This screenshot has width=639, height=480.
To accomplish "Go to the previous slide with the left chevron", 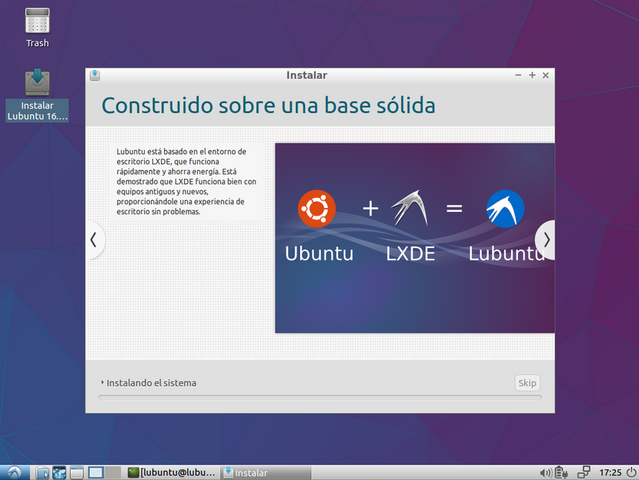I will (94, 240).
